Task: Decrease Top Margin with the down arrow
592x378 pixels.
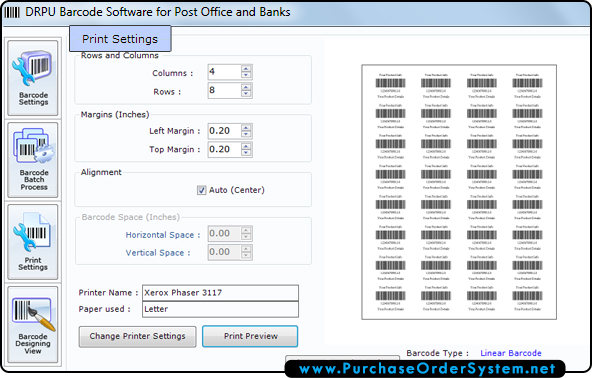Action: (x=246, y=153)
